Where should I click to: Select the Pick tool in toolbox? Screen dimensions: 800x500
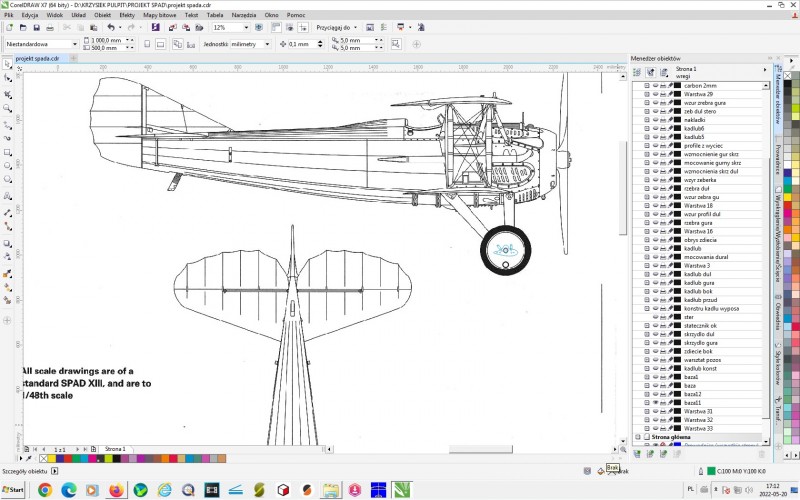coord(7,64)
